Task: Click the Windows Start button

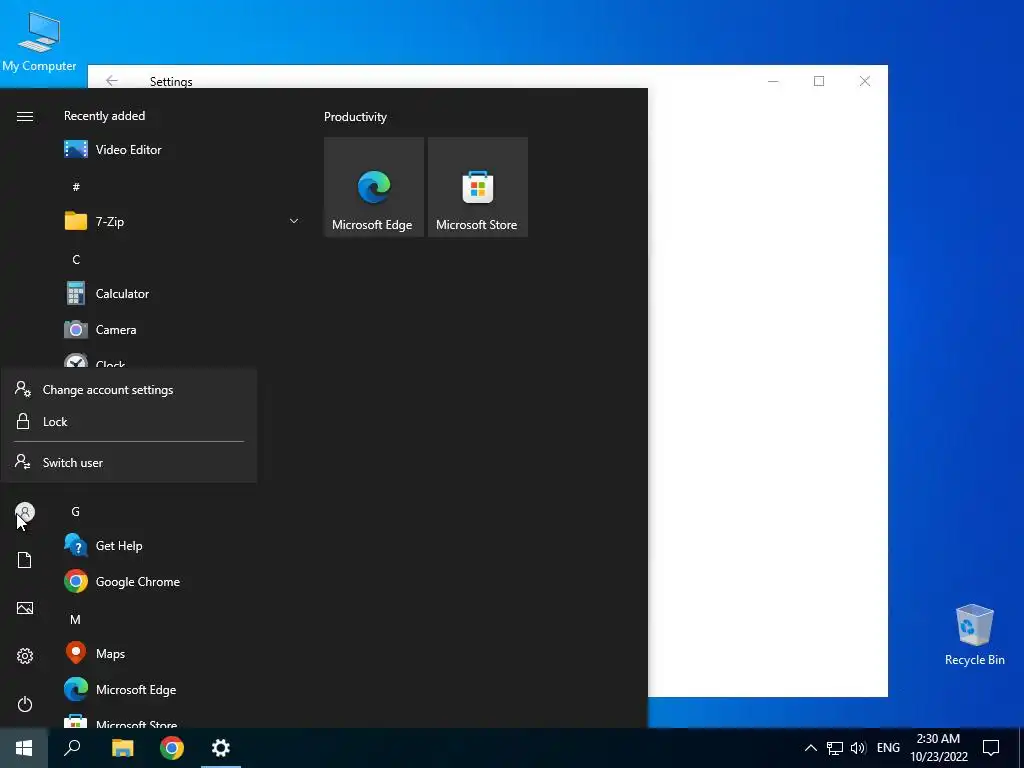Action: pyautogui.click(x=24, y=748)
